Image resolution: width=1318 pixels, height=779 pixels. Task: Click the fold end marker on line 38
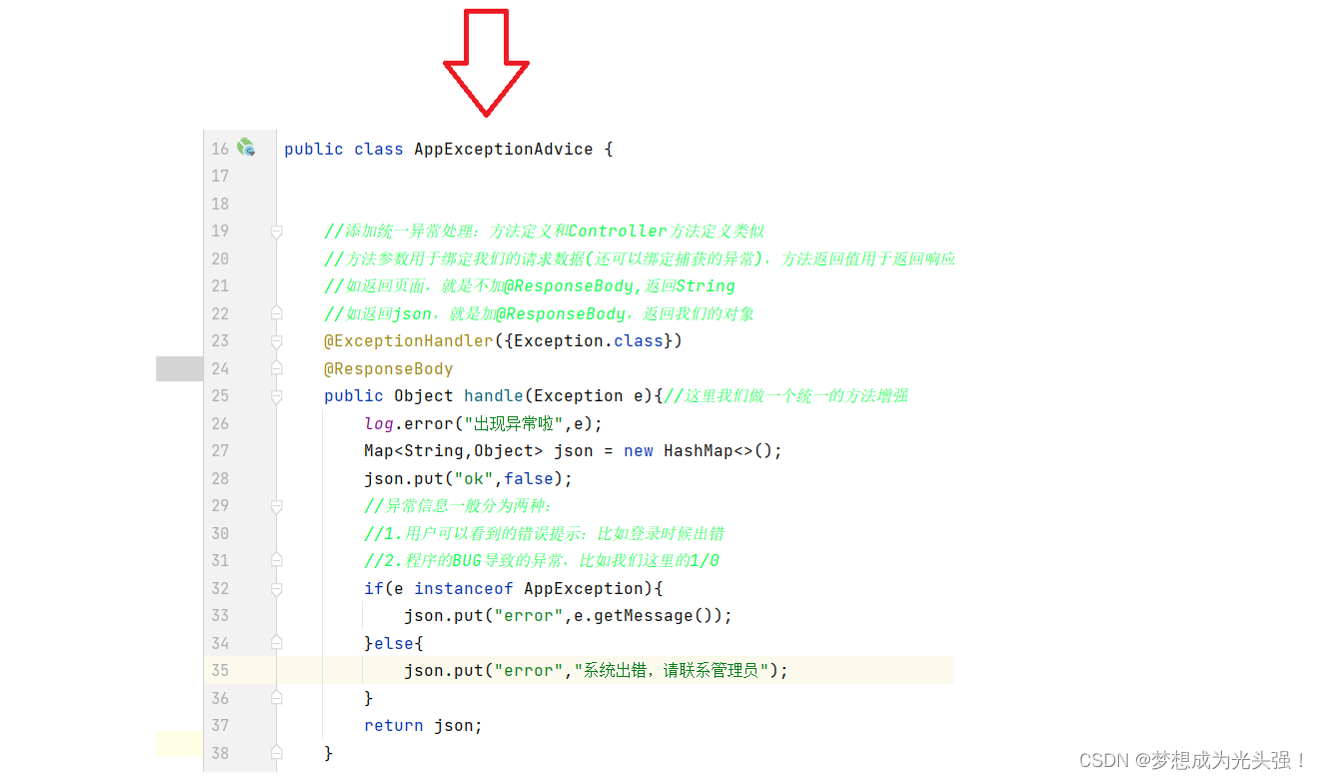point(276,753)
